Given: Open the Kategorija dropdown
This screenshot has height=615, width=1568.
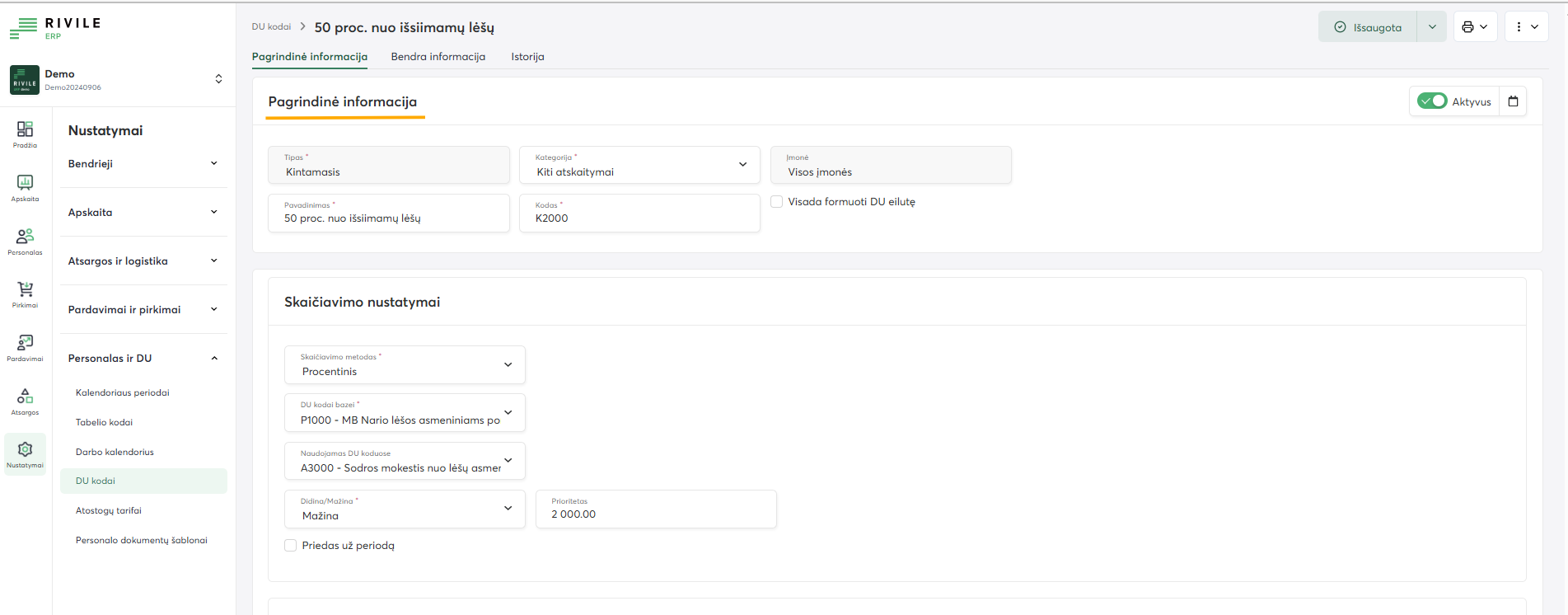Looking at the screenshot, I should point(639,165).
